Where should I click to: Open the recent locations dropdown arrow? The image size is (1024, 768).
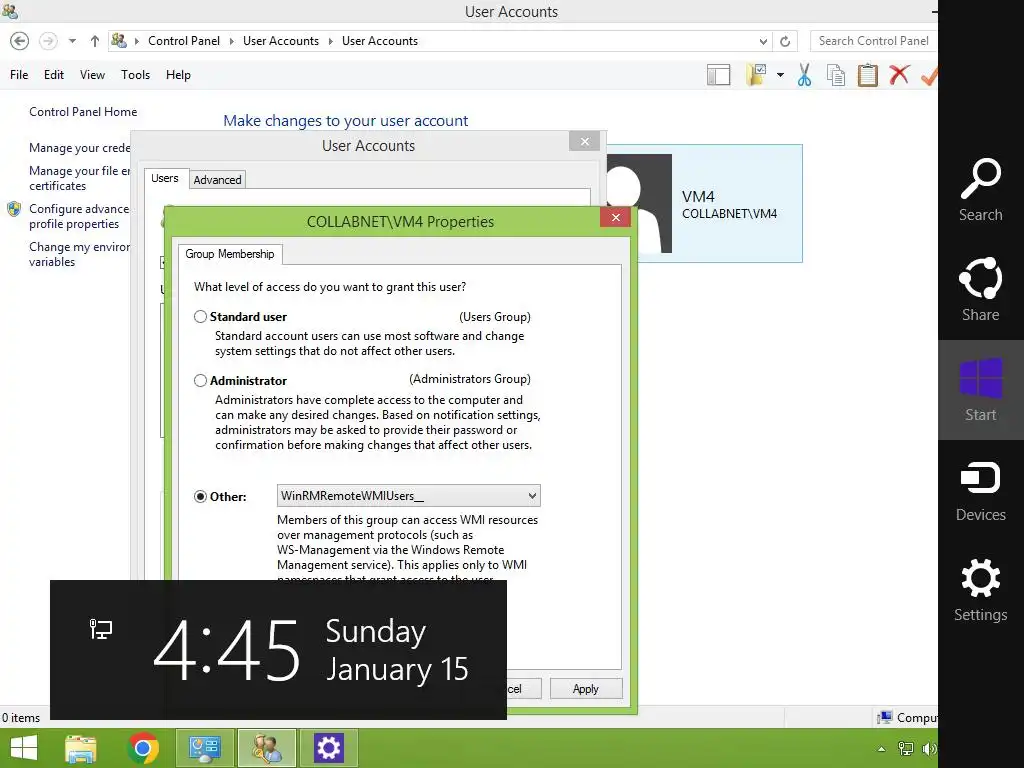pyautogui.click(x=72, y=41)
